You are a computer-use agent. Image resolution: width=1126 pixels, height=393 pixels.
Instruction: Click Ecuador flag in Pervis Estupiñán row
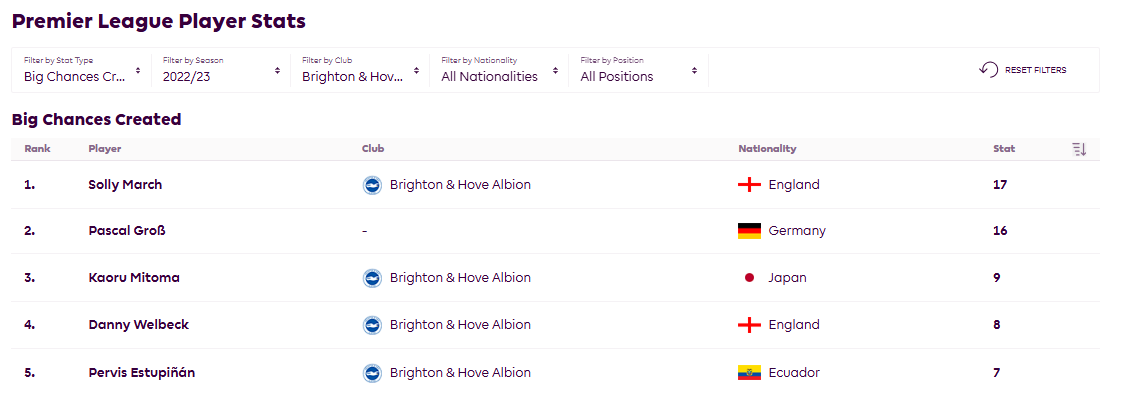[x=749, y=373]
